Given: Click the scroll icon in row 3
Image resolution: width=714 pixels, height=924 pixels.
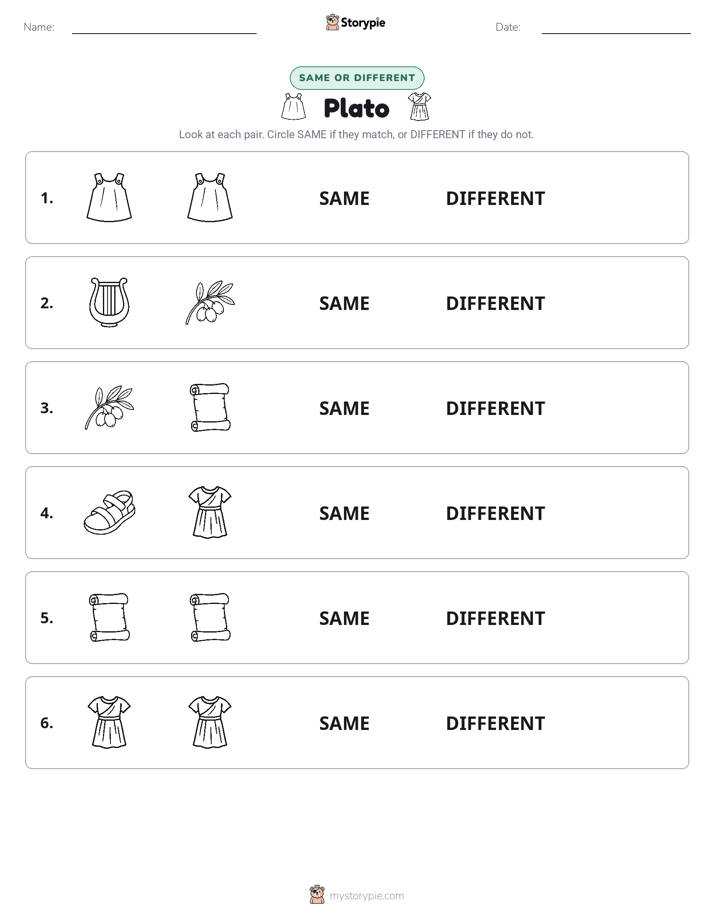Looking at the screenshot, I should coord(210,407).
